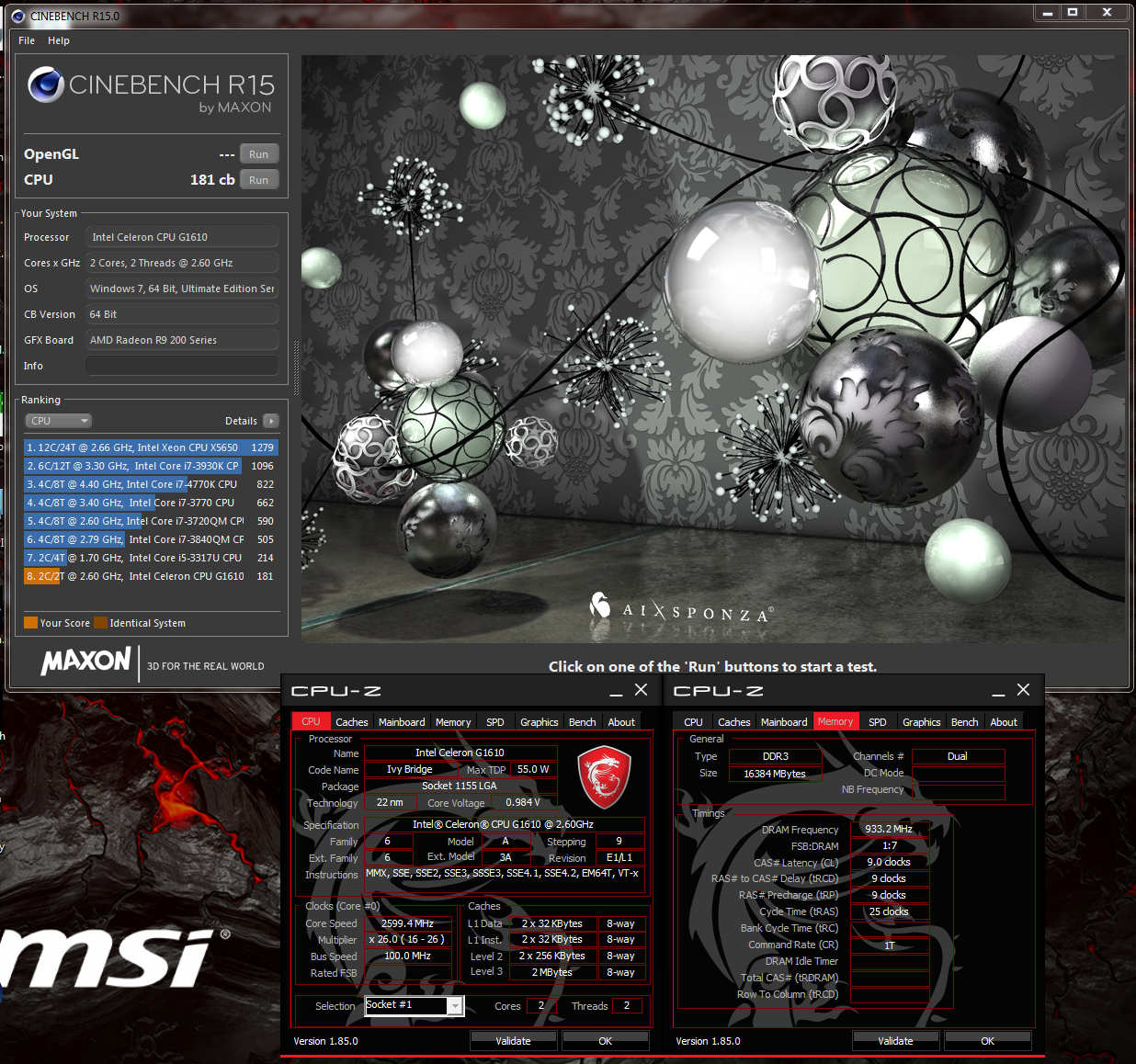Click OK in left CPU-Z window
This screenshot has height=1064, width=1136.
click(605, 1041)
